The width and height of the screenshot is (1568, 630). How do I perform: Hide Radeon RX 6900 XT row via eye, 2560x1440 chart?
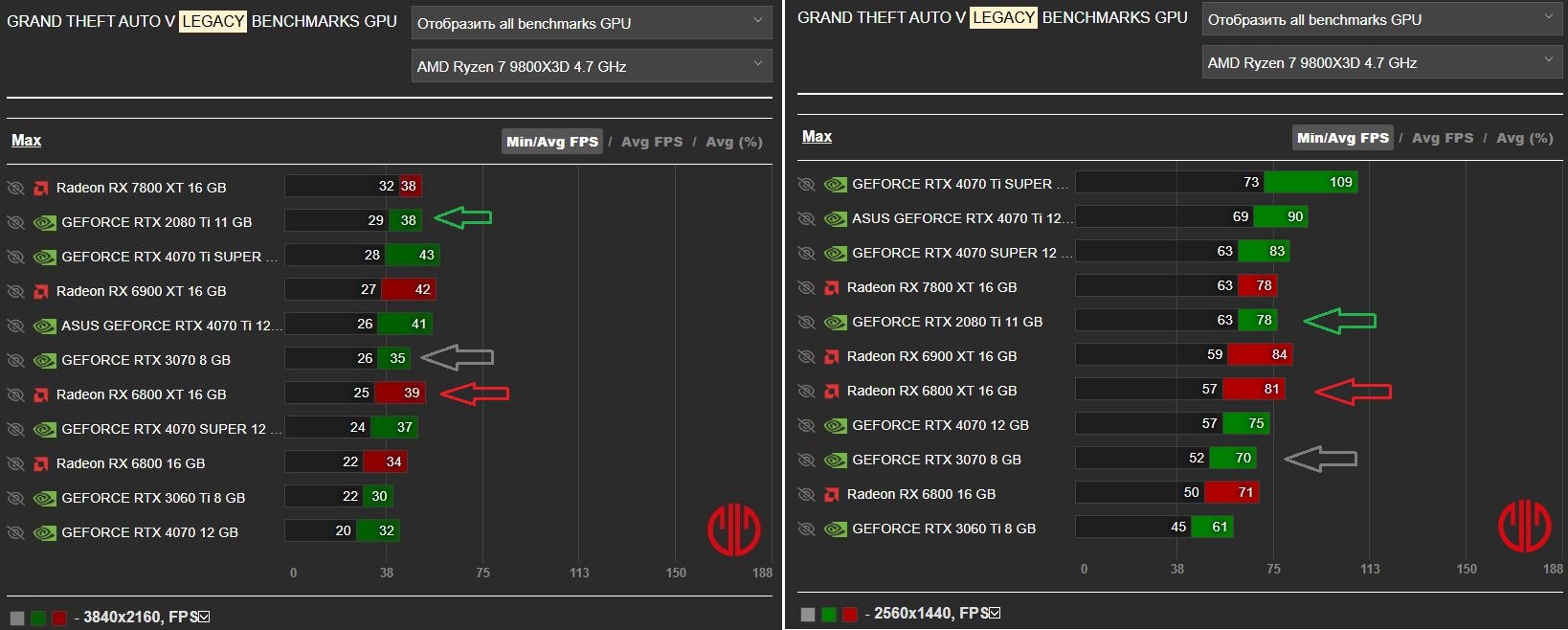[806, 356]
